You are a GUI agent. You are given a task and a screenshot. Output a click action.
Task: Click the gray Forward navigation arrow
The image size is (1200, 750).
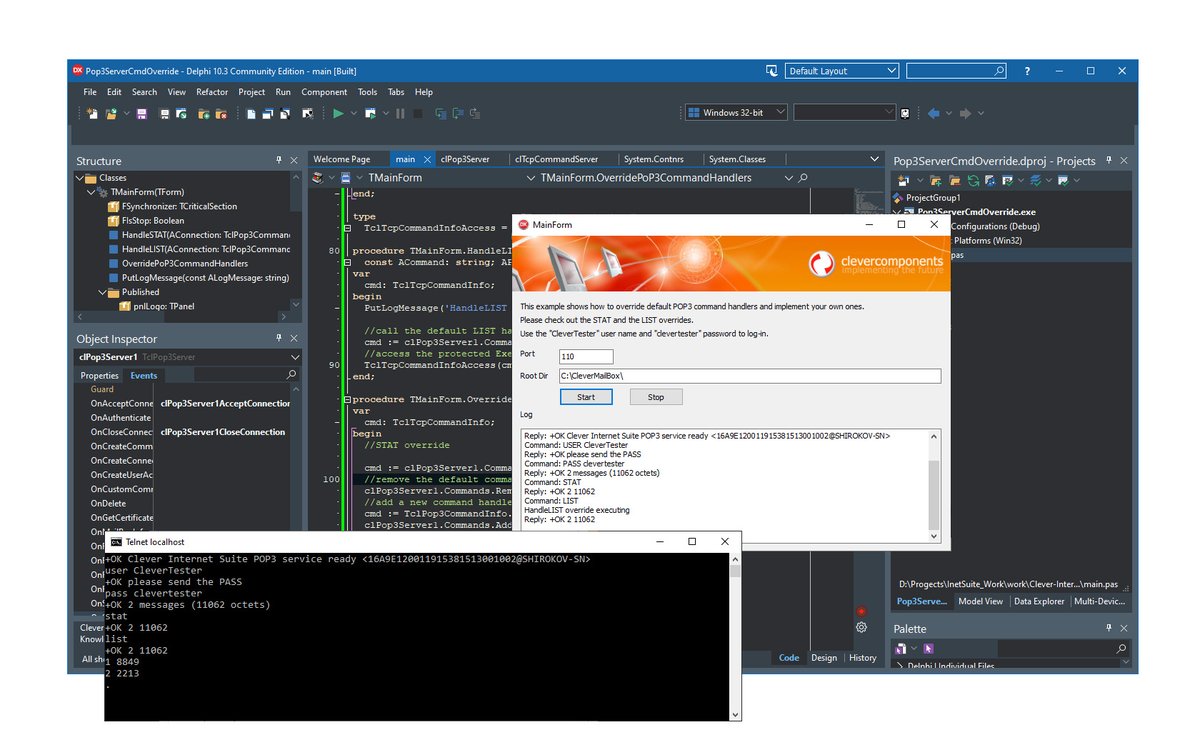point(965,114)
